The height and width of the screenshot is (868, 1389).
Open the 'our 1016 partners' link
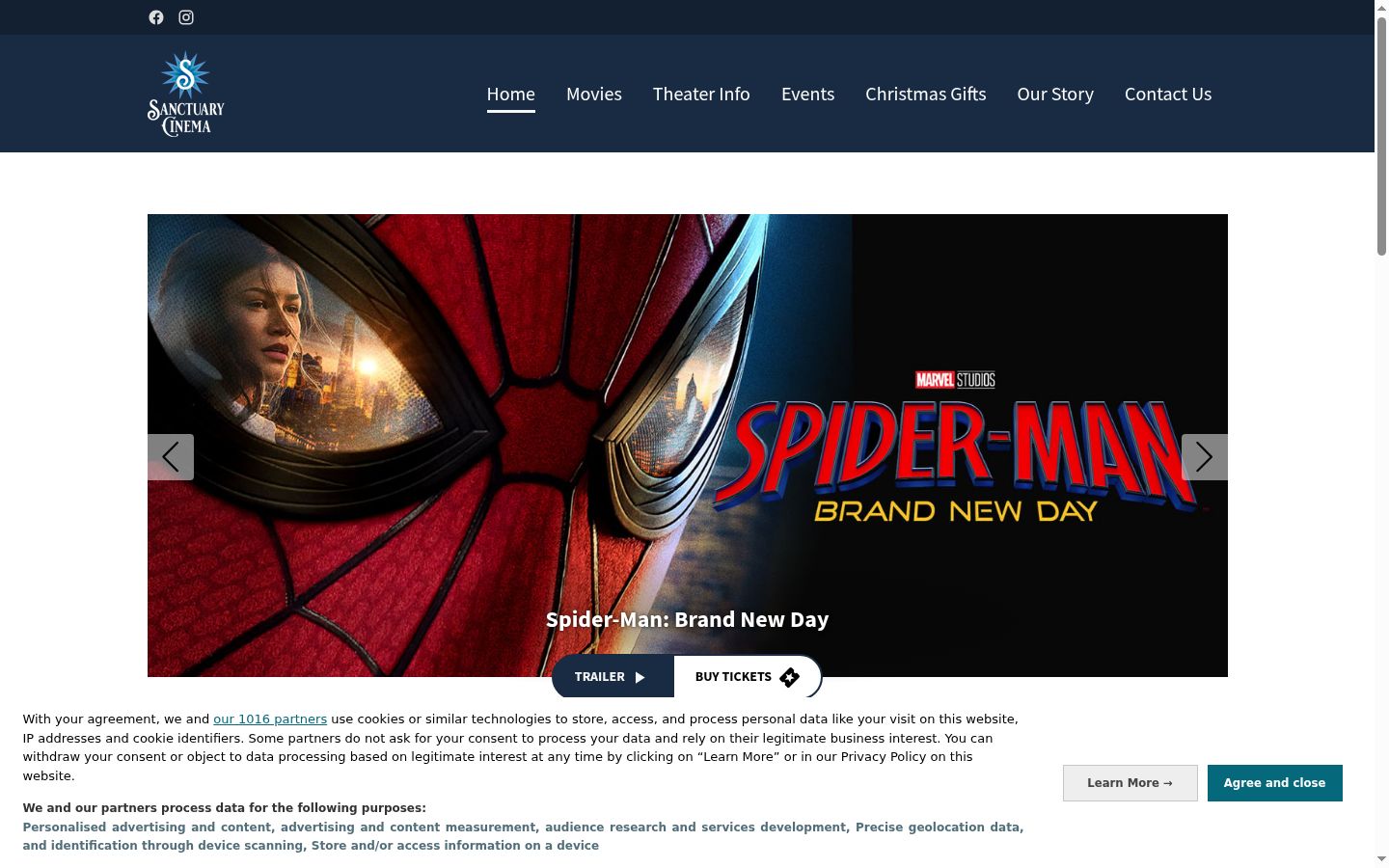270,719
